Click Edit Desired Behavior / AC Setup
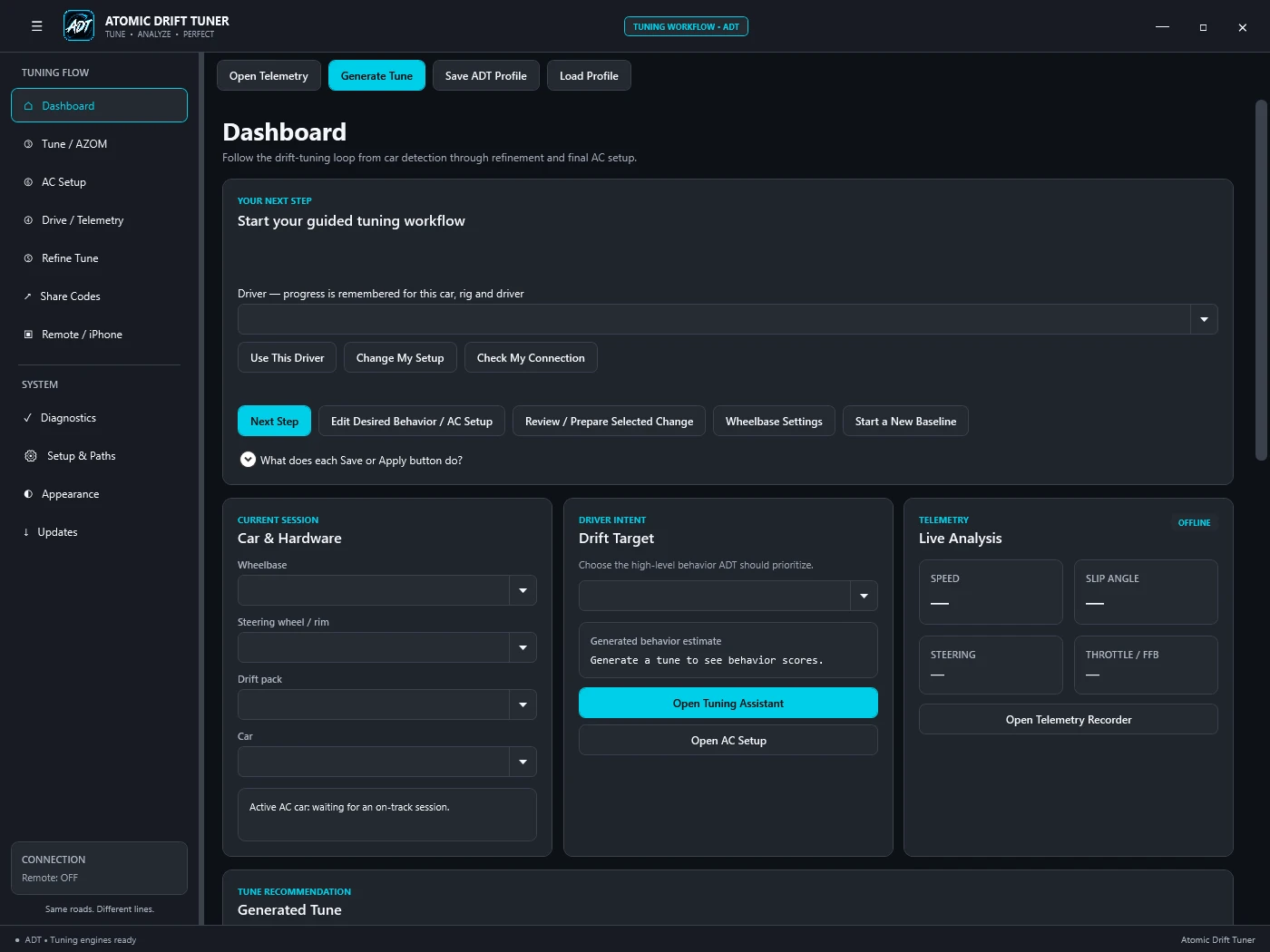The image size is (1270, 952). tap(412, 421)
